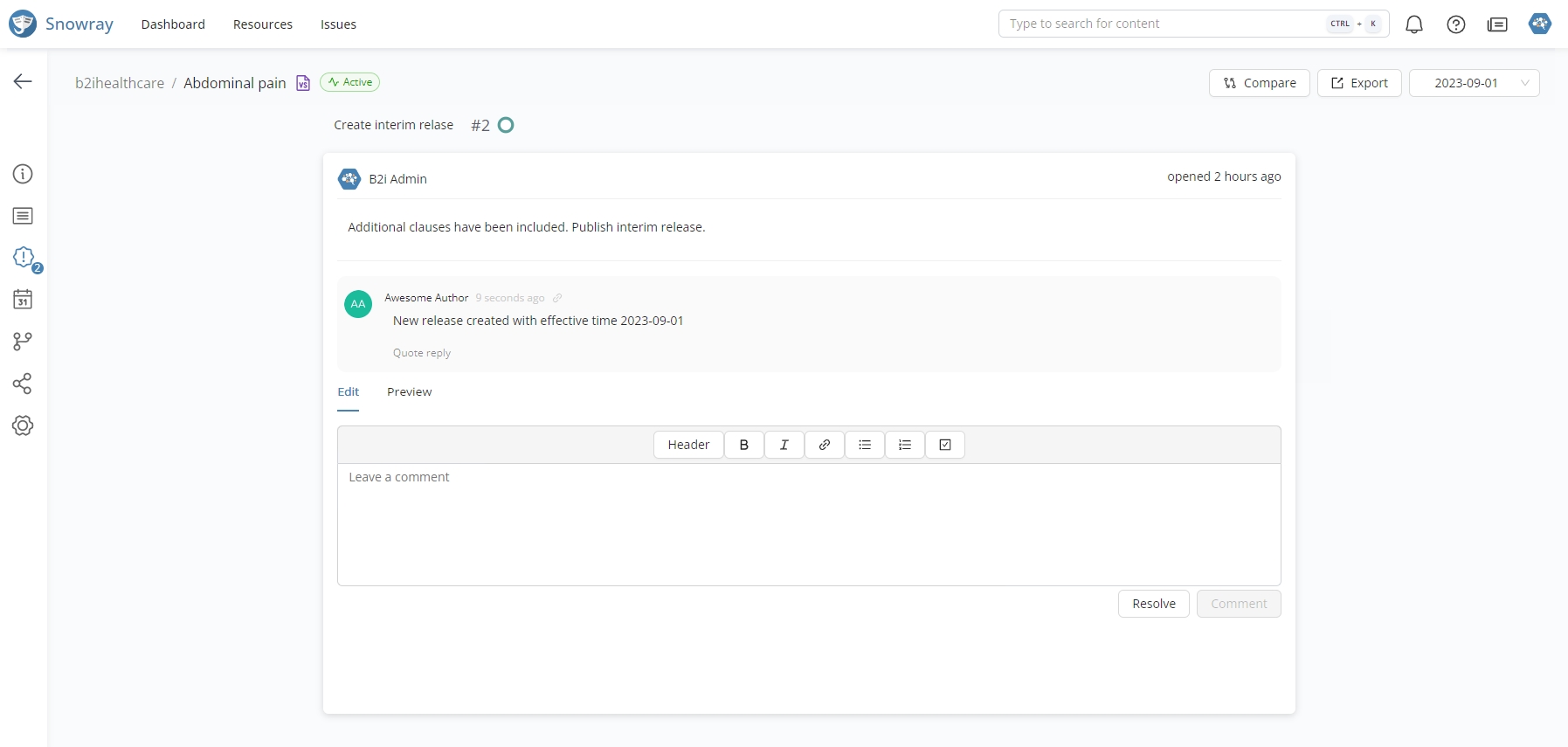Click the help question mark icon

(1455, 24)
